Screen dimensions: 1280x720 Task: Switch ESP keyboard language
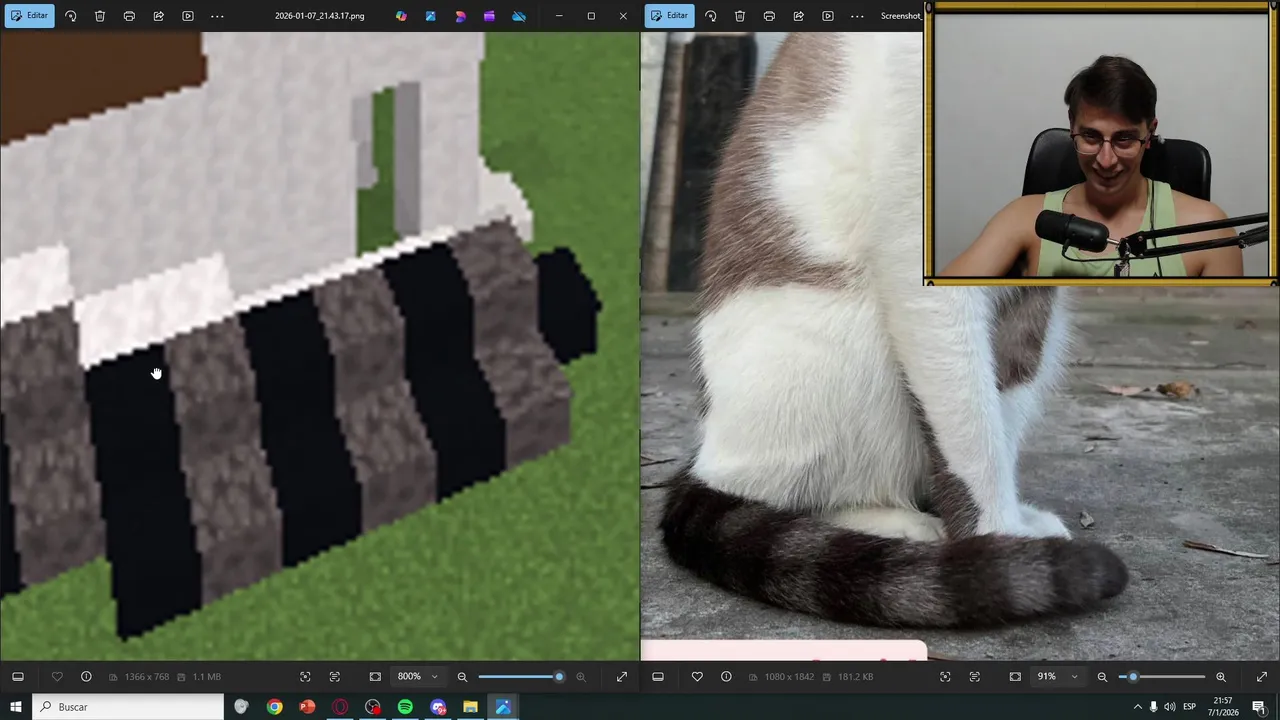point(1190,707)
